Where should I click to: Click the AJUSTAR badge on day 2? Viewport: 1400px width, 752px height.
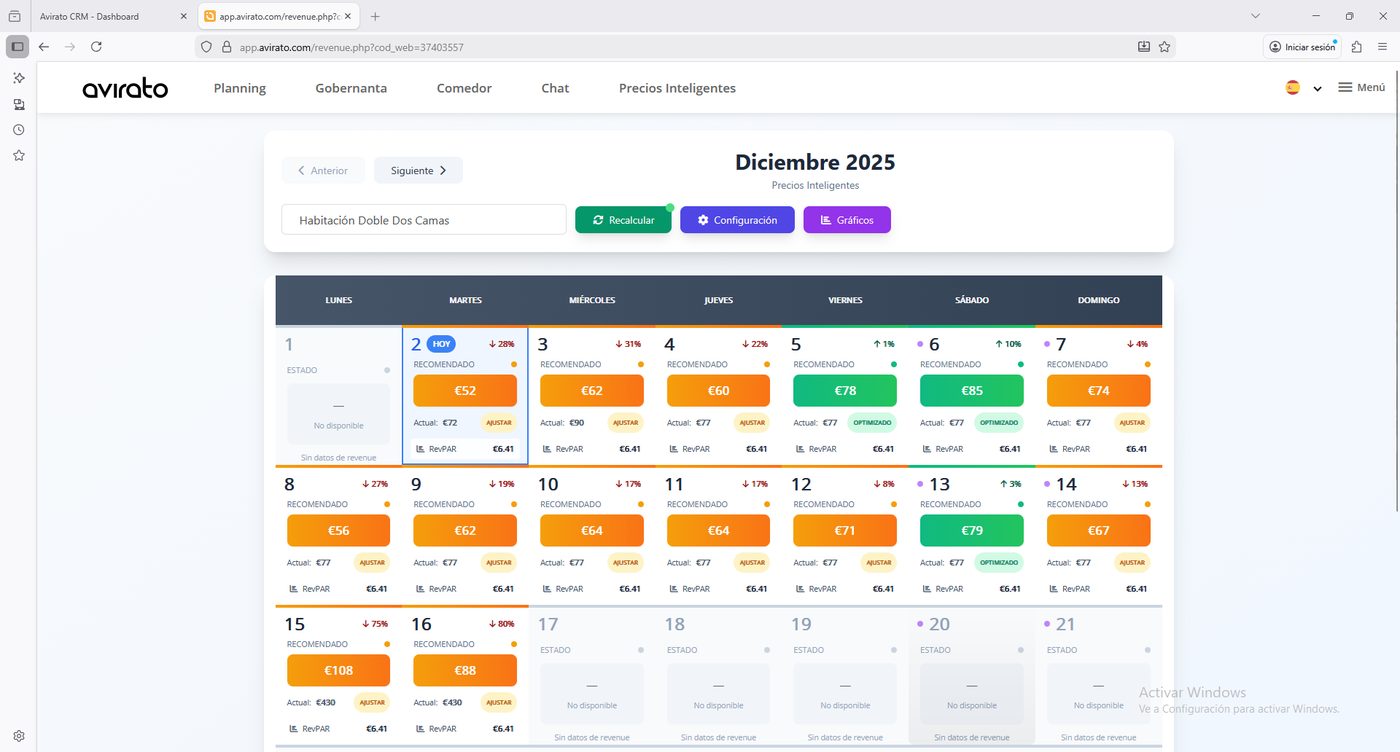tap(499, 423)
